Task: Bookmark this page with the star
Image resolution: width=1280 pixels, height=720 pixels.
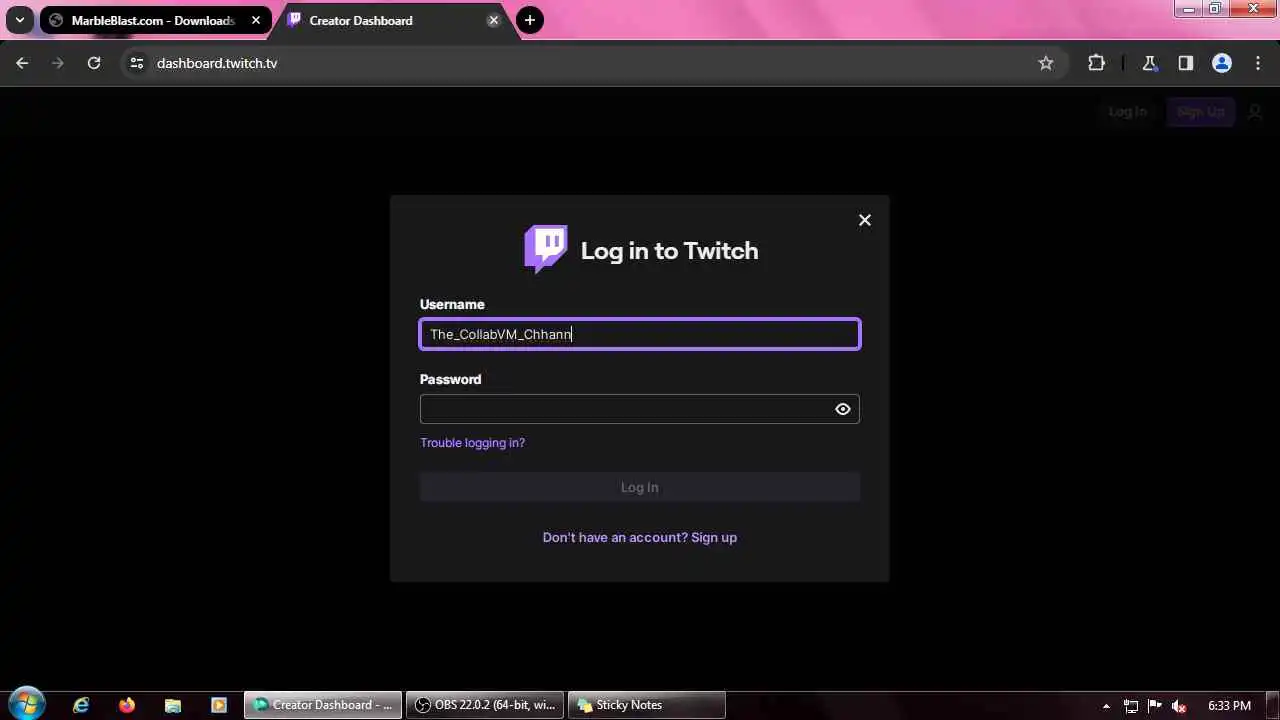Action: [x=1046, y=63]
